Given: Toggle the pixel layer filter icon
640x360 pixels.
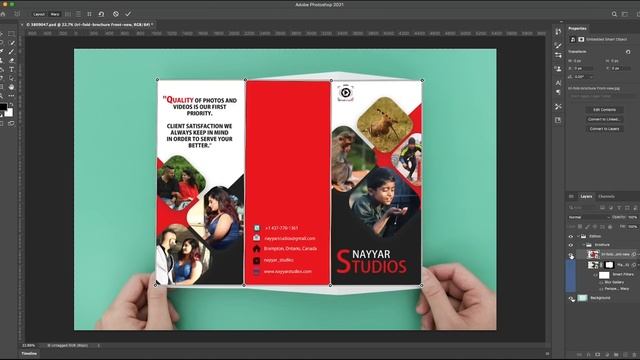Looking at the screenshot, I should 602,208.
